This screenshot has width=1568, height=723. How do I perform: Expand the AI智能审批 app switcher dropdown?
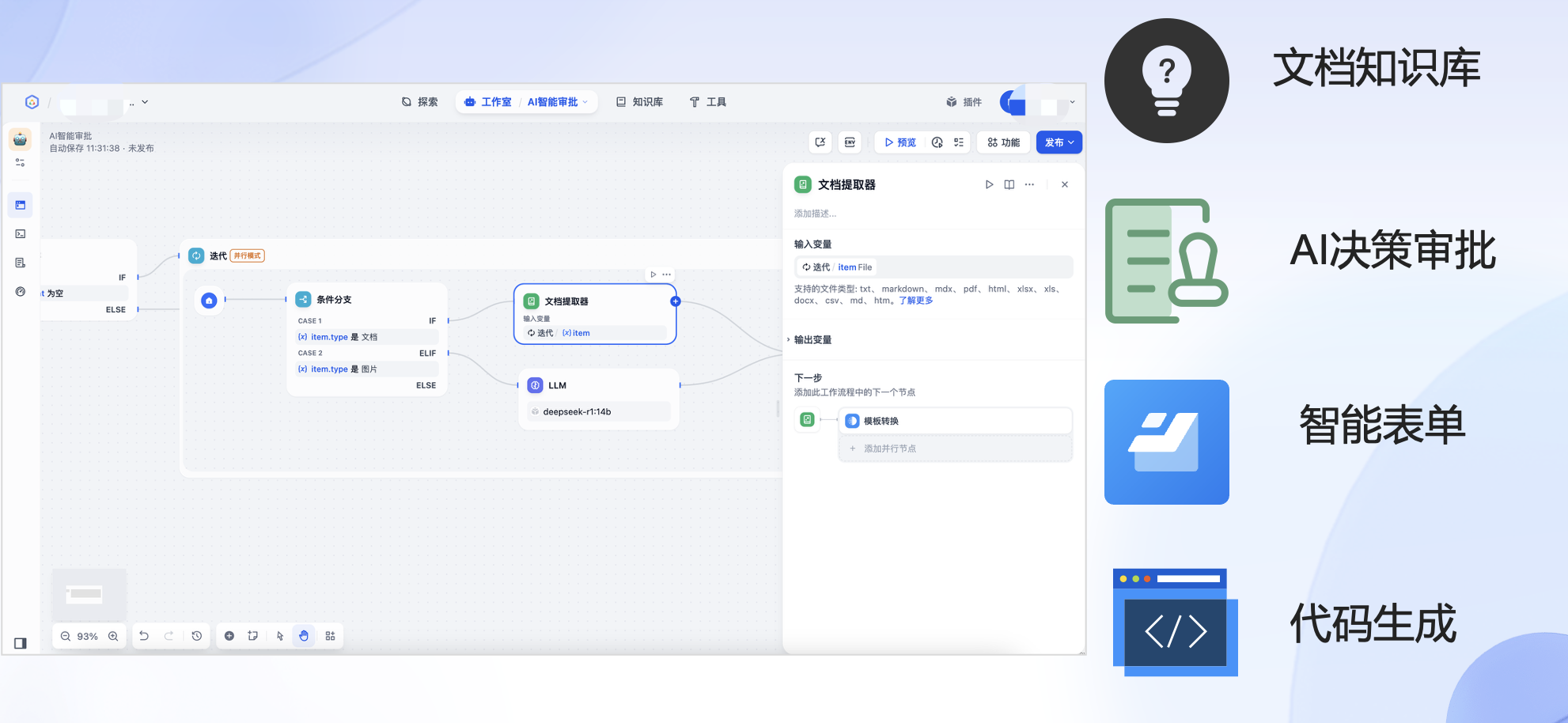pos(558,102)
